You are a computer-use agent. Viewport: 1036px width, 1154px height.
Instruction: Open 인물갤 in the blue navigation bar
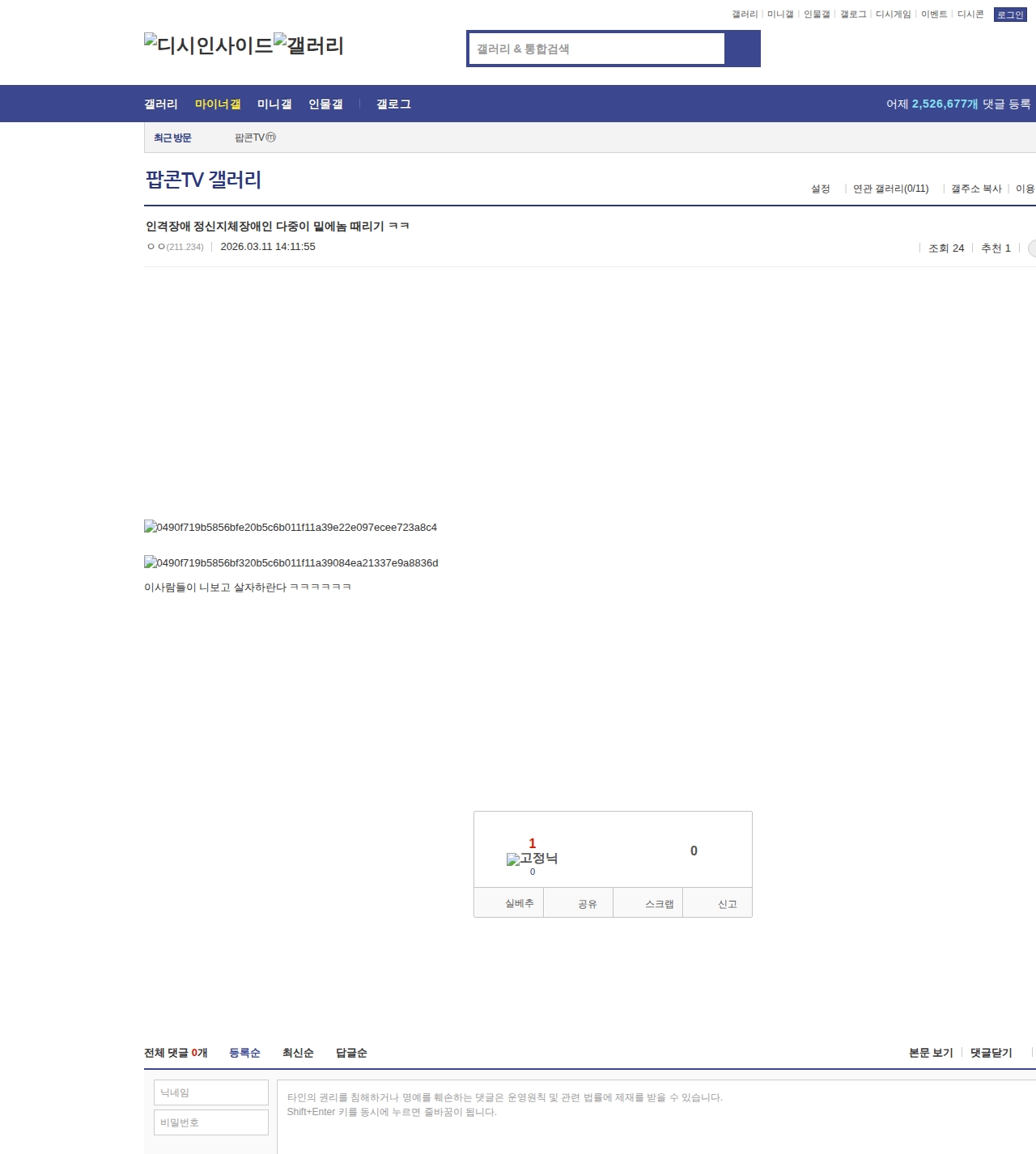click(325, 104)
